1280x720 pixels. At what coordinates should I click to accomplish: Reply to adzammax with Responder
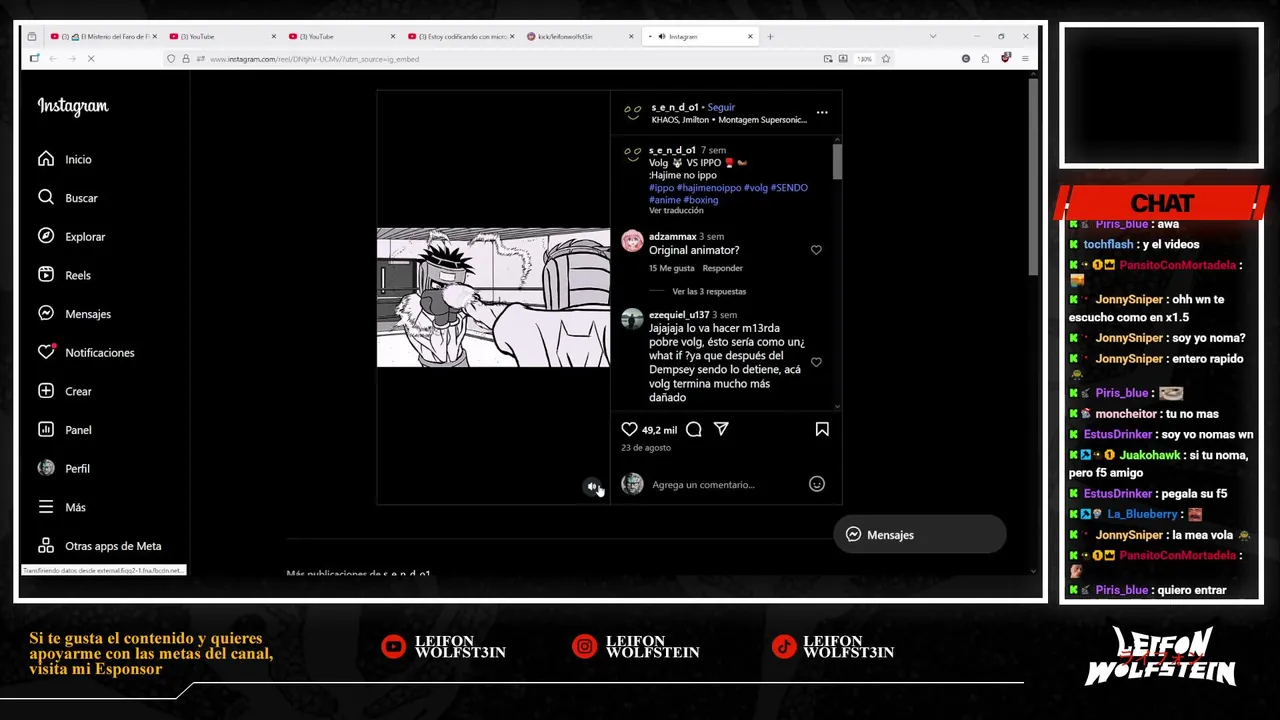(722, 268)
